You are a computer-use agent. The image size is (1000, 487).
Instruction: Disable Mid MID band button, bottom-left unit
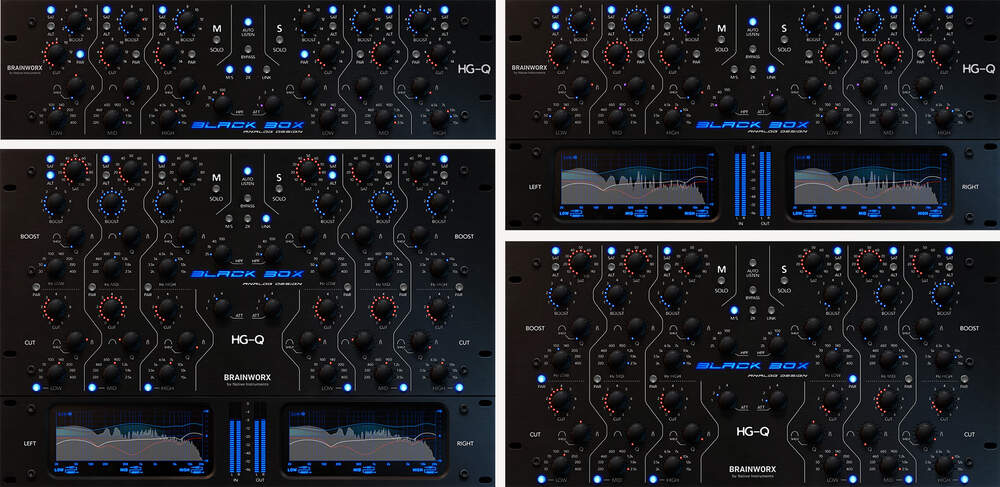[x=92, y=388]
